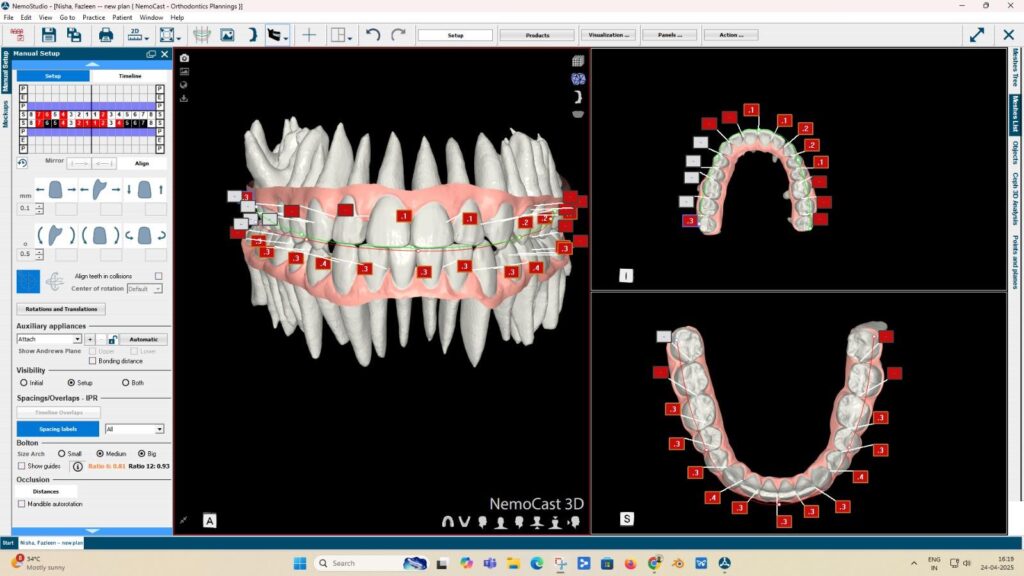Viewport: 1024px width, 576px height.
Task: Click the Save floppy disk icon
Action: [x=48, y=35]
